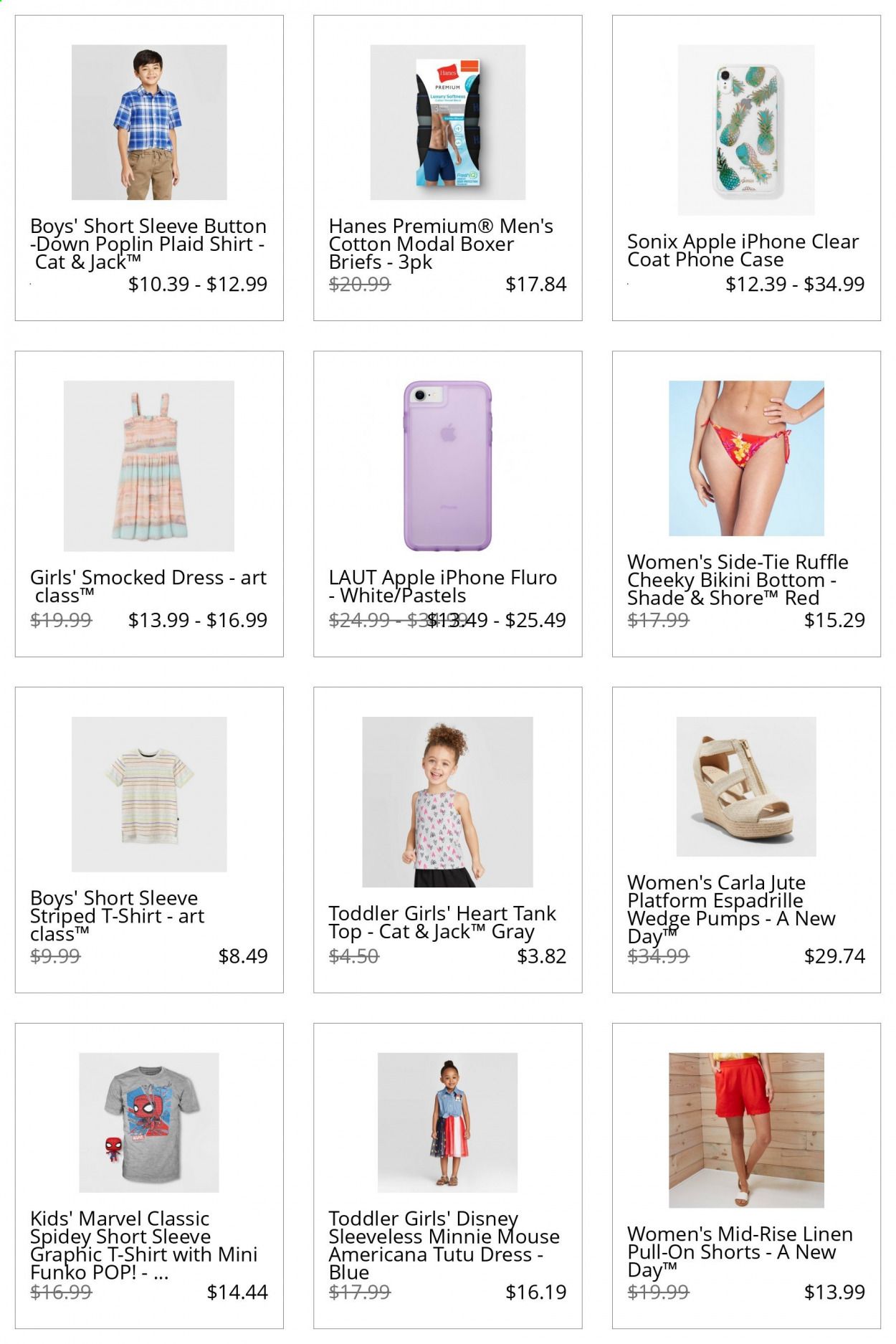
Task: Open the LAUT Apple iPhone Fluro title link
Action: point(443,586)
